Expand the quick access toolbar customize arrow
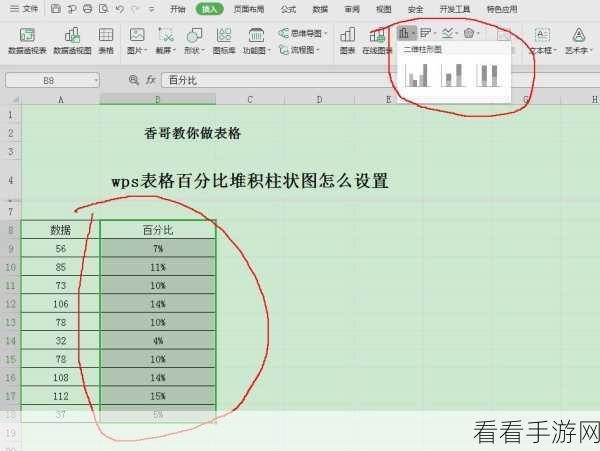Image resolution: width=600 pixels, height=451 pixels. (x=152, y=9)
